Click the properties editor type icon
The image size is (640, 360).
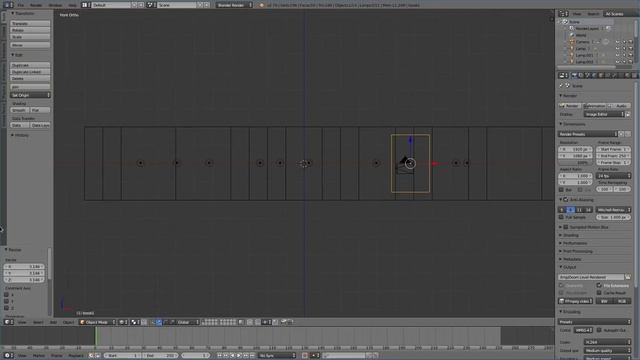[x=563, y=75]
